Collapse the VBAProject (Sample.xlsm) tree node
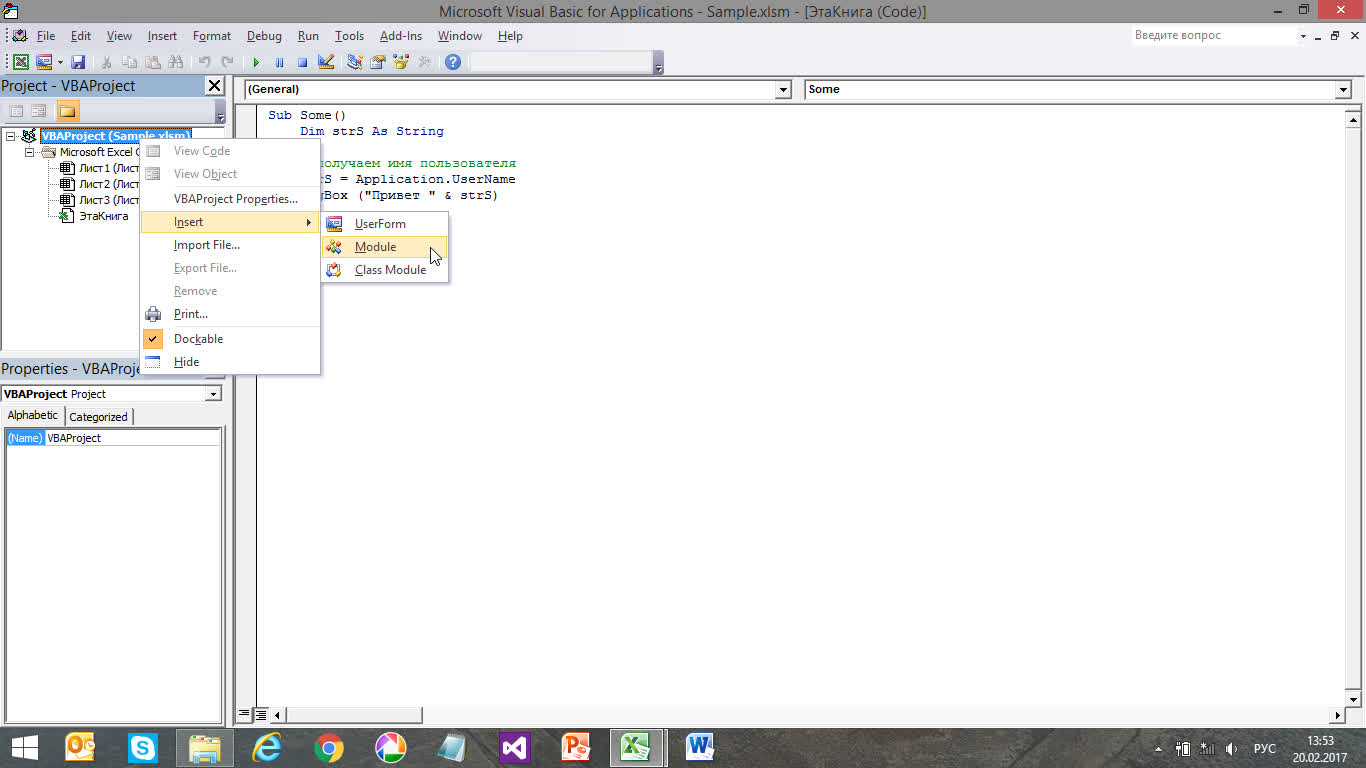Viewport: 1366px width, 768px height. [x=11, y=136]
